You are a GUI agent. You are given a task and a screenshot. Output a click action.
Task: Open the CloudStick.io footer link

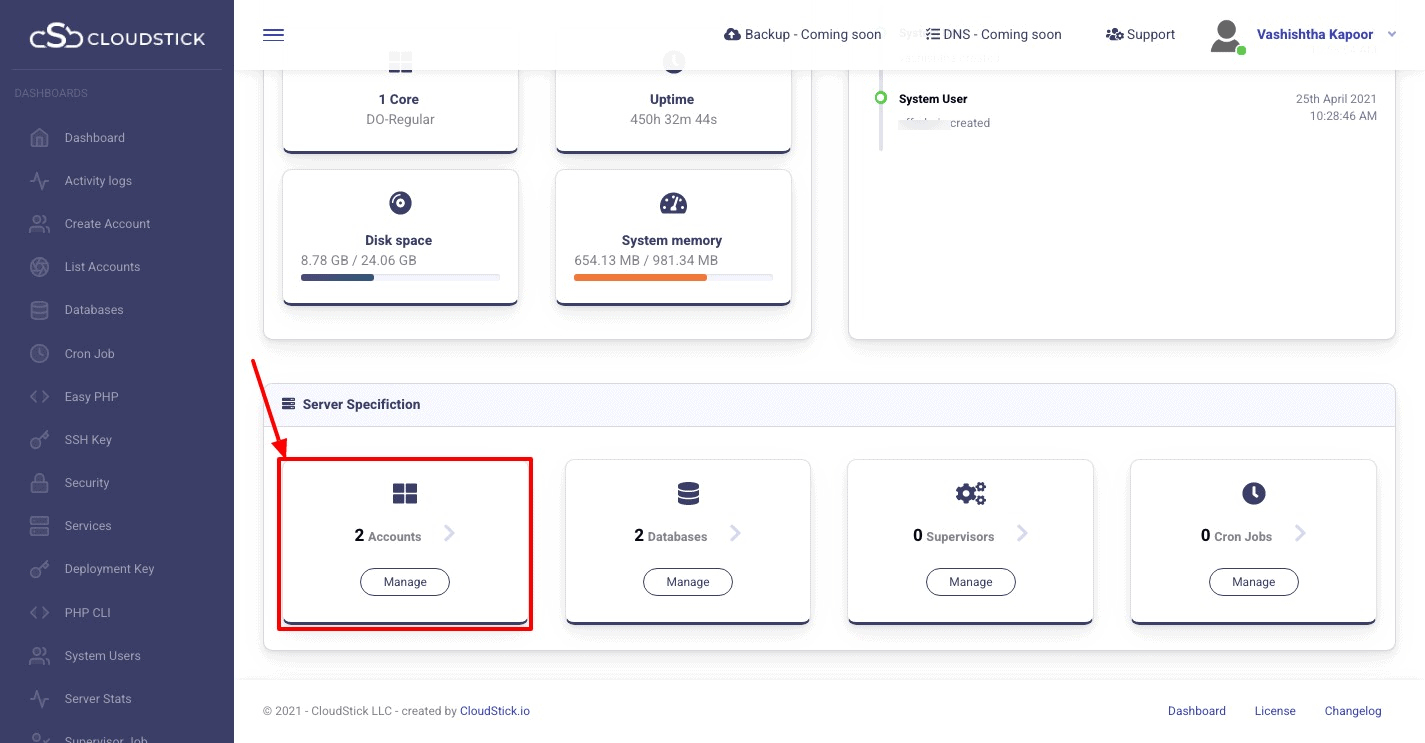click(494, 711)
